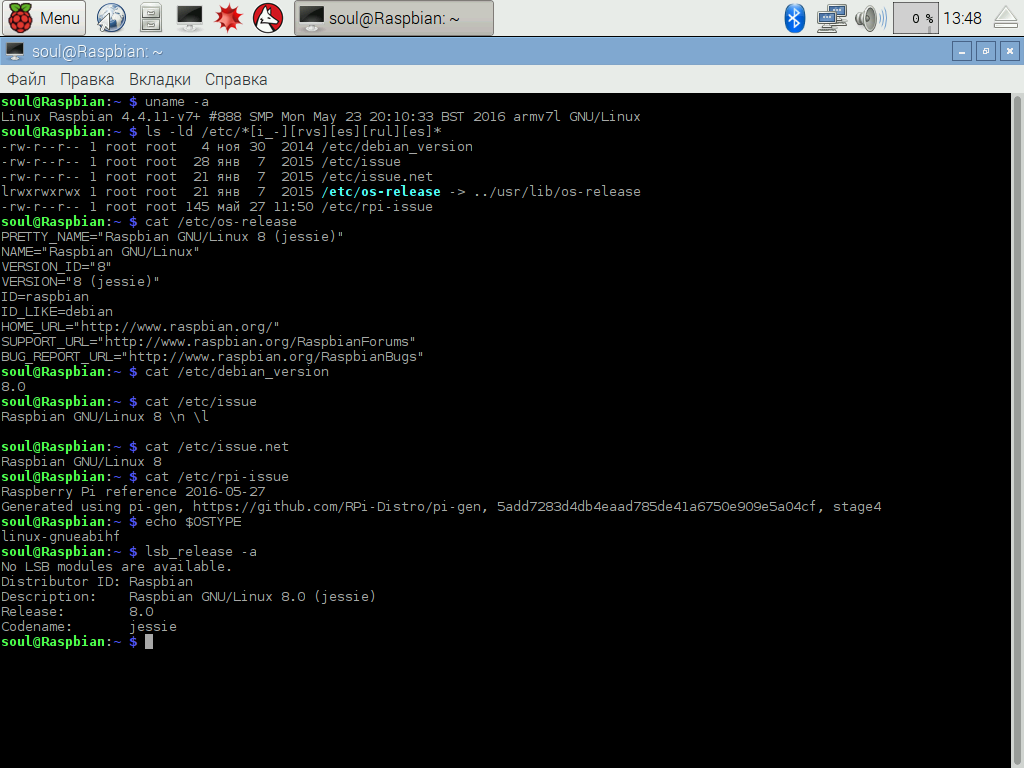This screenshot has height=768, width=1024.
Task: Open the volume speaker tray icon
Action: 871,18
